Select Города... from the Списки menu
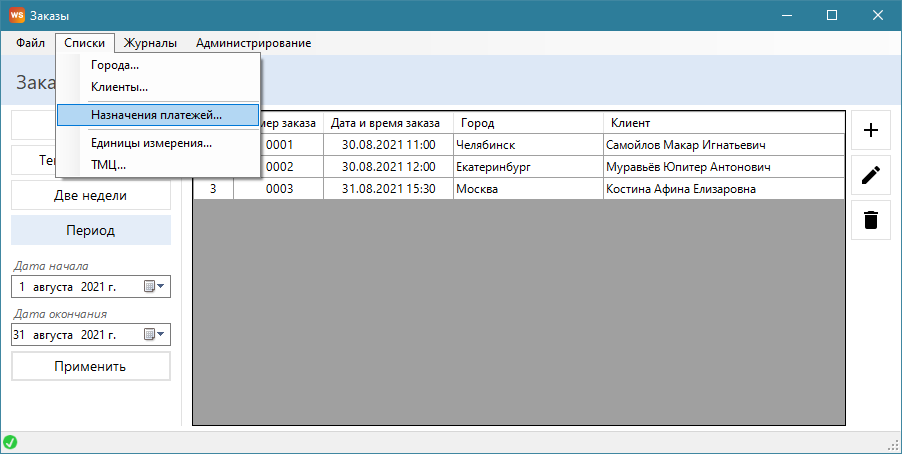 pyautogui.click(x=115, y=66)
